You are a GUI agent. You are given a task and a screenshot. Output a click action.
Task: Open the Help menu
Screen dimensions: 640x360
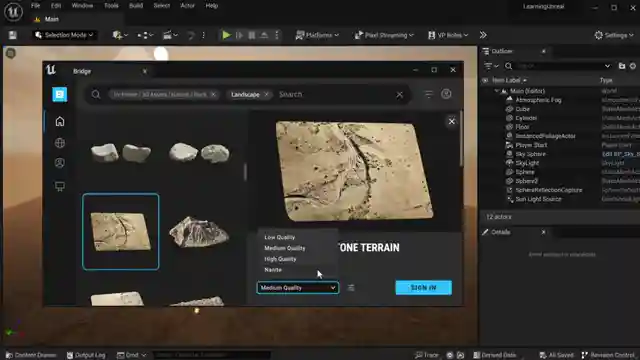tap(211, 6)
